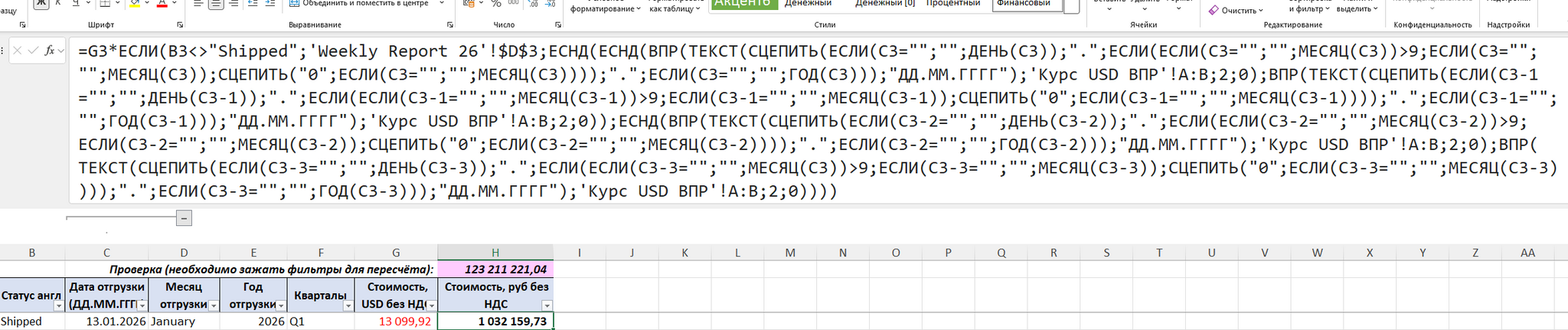Image resolution: width=1568 pixels, height=330 pixels.
Task: Select cell containing Q1
Action: (321, 322)
